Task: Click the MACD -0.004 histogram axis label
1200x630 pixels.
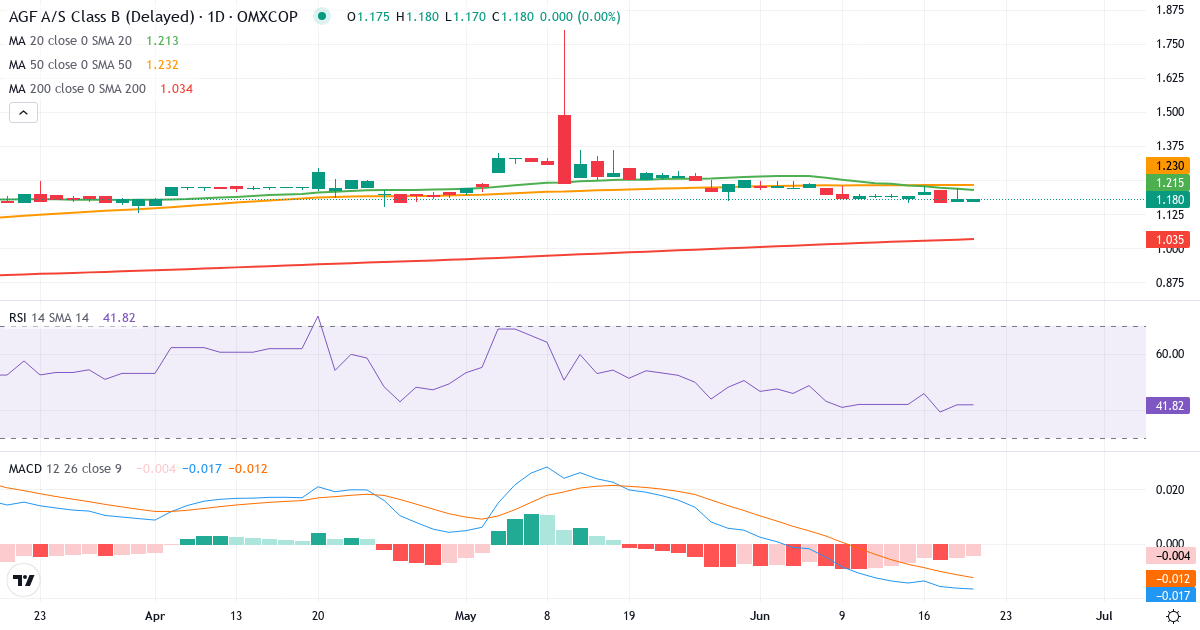Action: 1171,556
